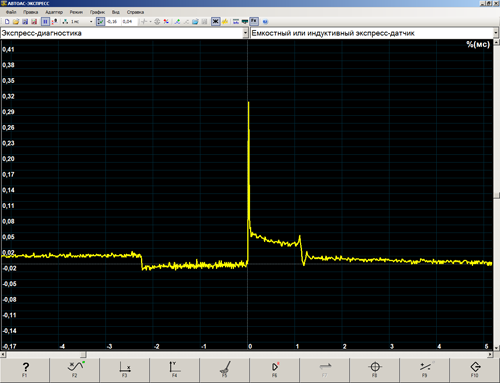
Task: Click the open folder icon
Action: click(x=16, y=22)
